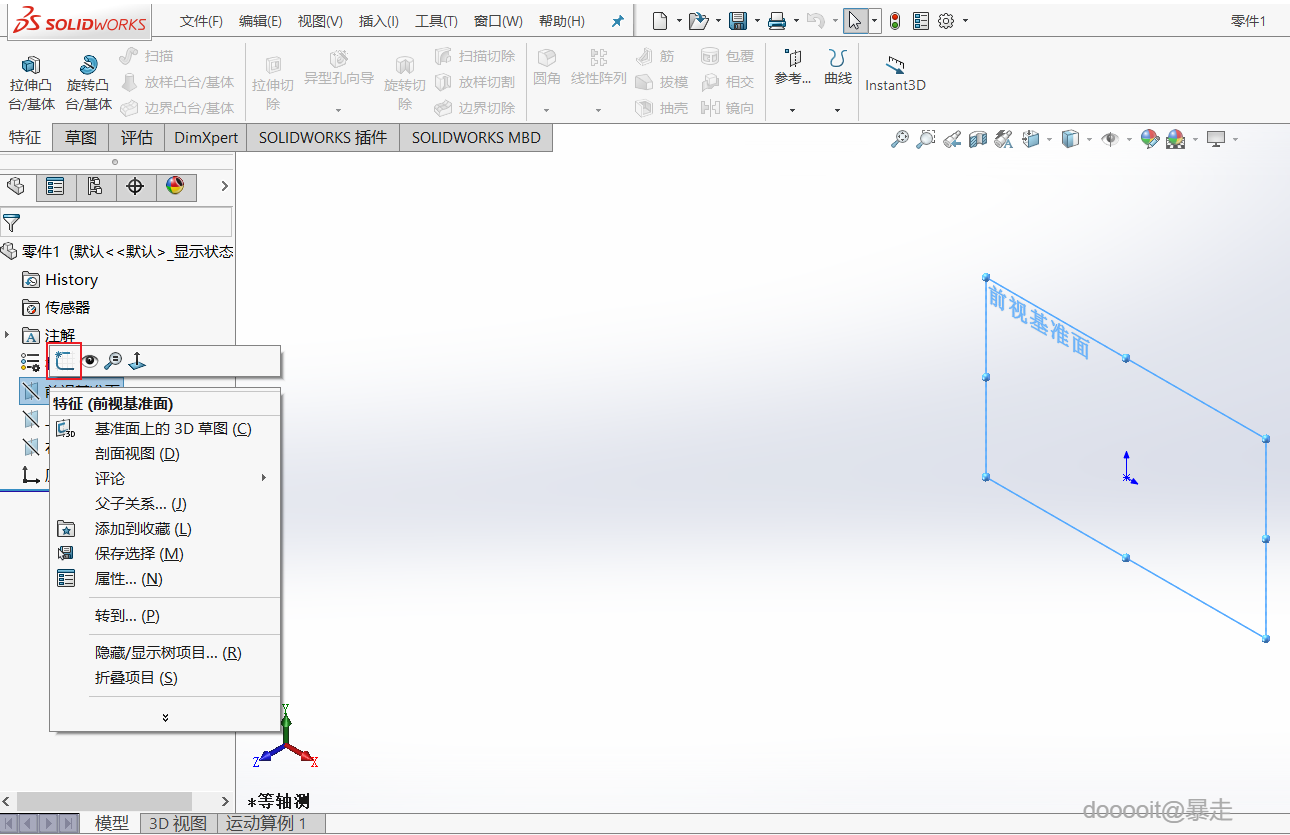Click the Save floppy disk icon

(738, 21)
